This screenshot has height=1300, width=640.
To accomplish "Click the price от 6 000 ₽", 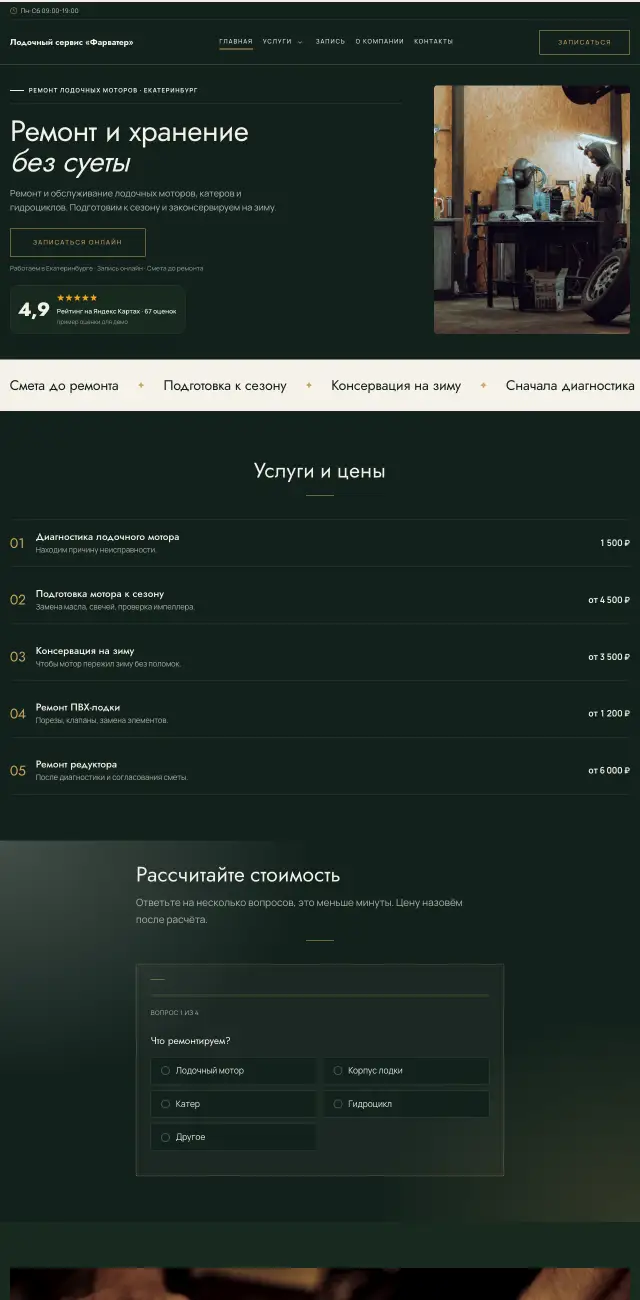I will [x=609, y=770].
